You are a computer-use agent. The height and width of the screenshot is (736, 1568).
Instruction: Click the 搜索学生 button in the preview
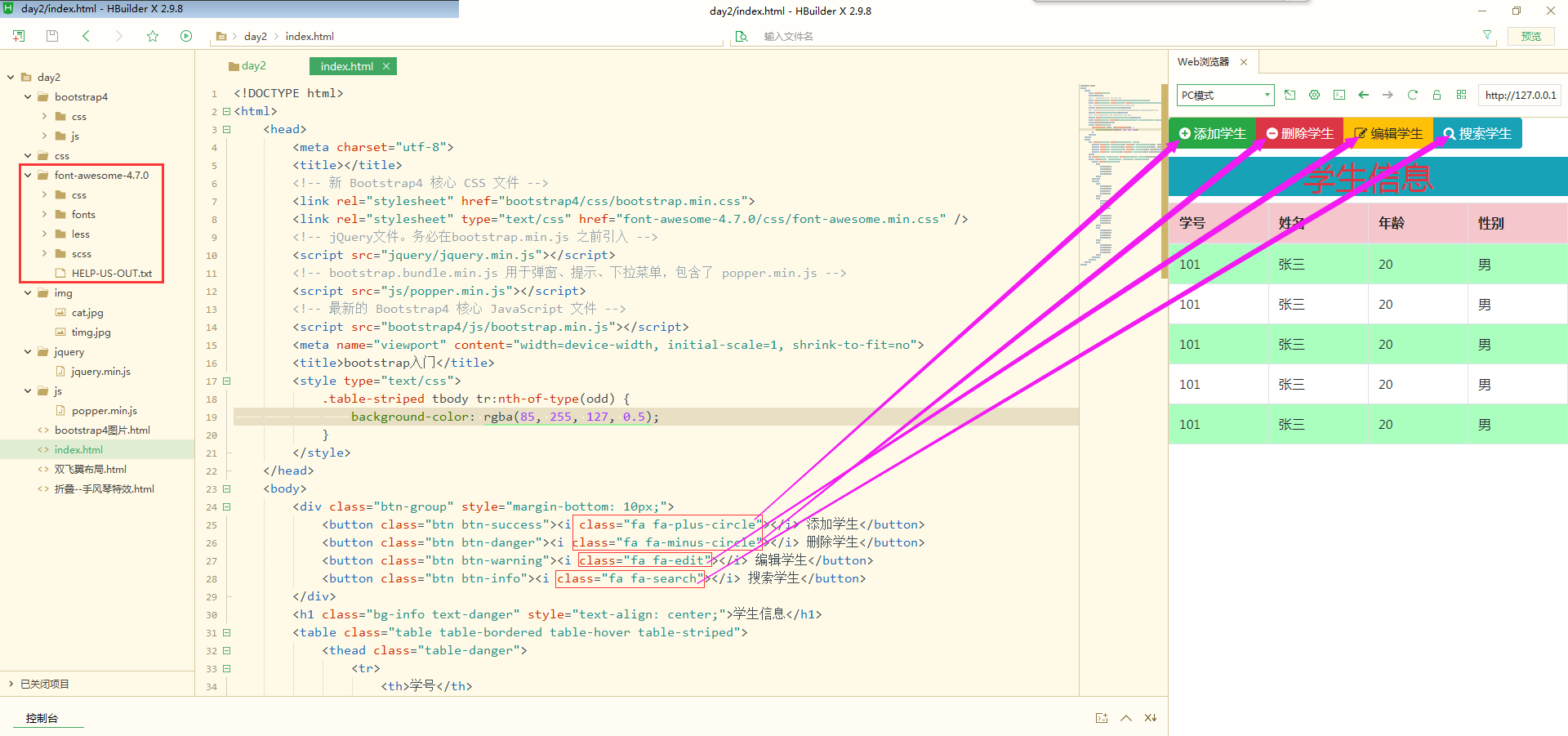pyautogui.click(x=1478, y=132)
